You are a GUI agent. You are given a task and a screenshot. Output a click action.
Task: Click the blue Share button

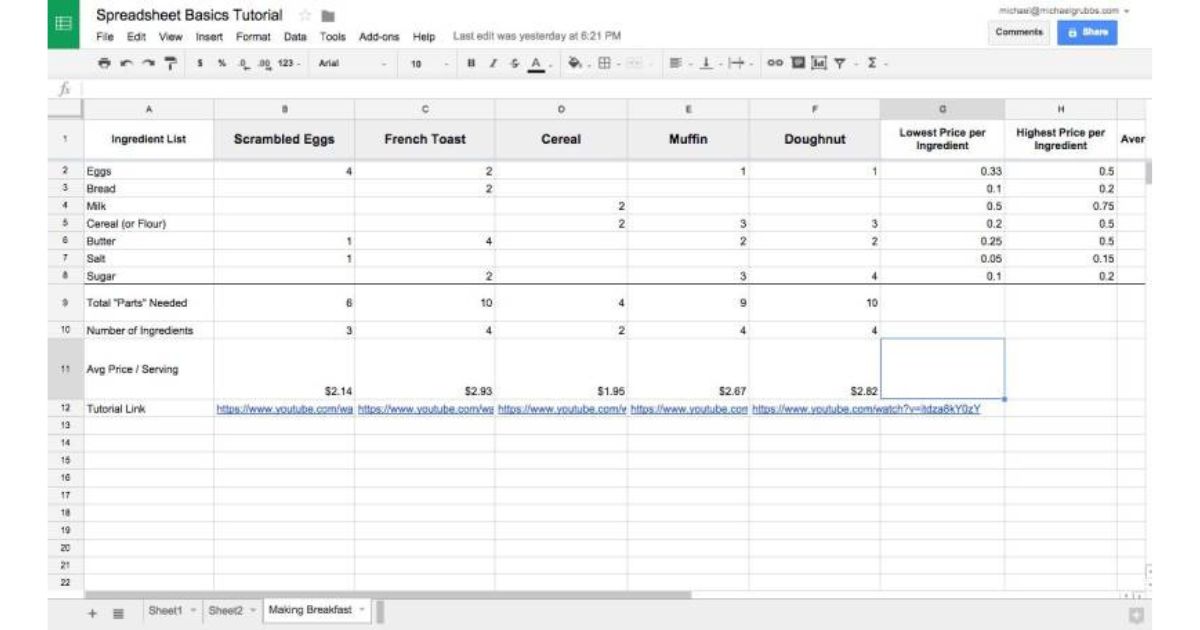click(1087, 32)
